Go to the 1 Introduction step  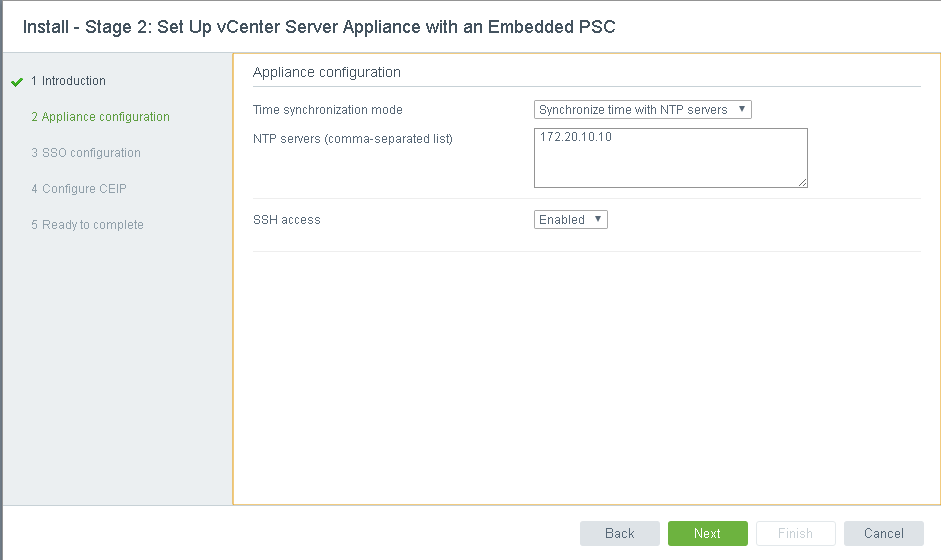[x=68, y=81]
